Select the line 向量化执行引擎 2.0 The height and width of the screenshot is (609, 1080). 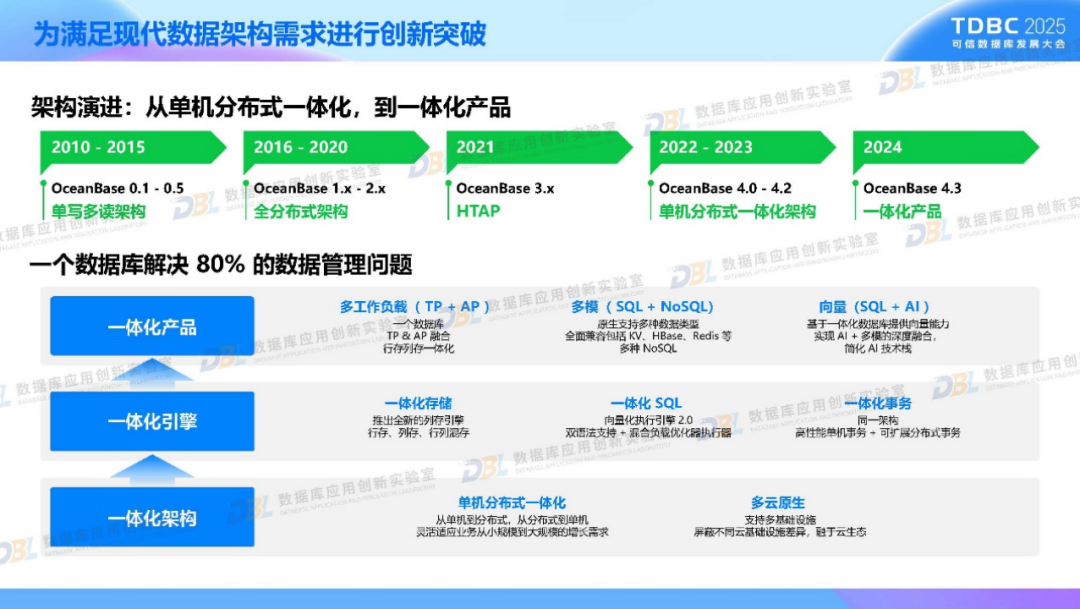[648, 420]
